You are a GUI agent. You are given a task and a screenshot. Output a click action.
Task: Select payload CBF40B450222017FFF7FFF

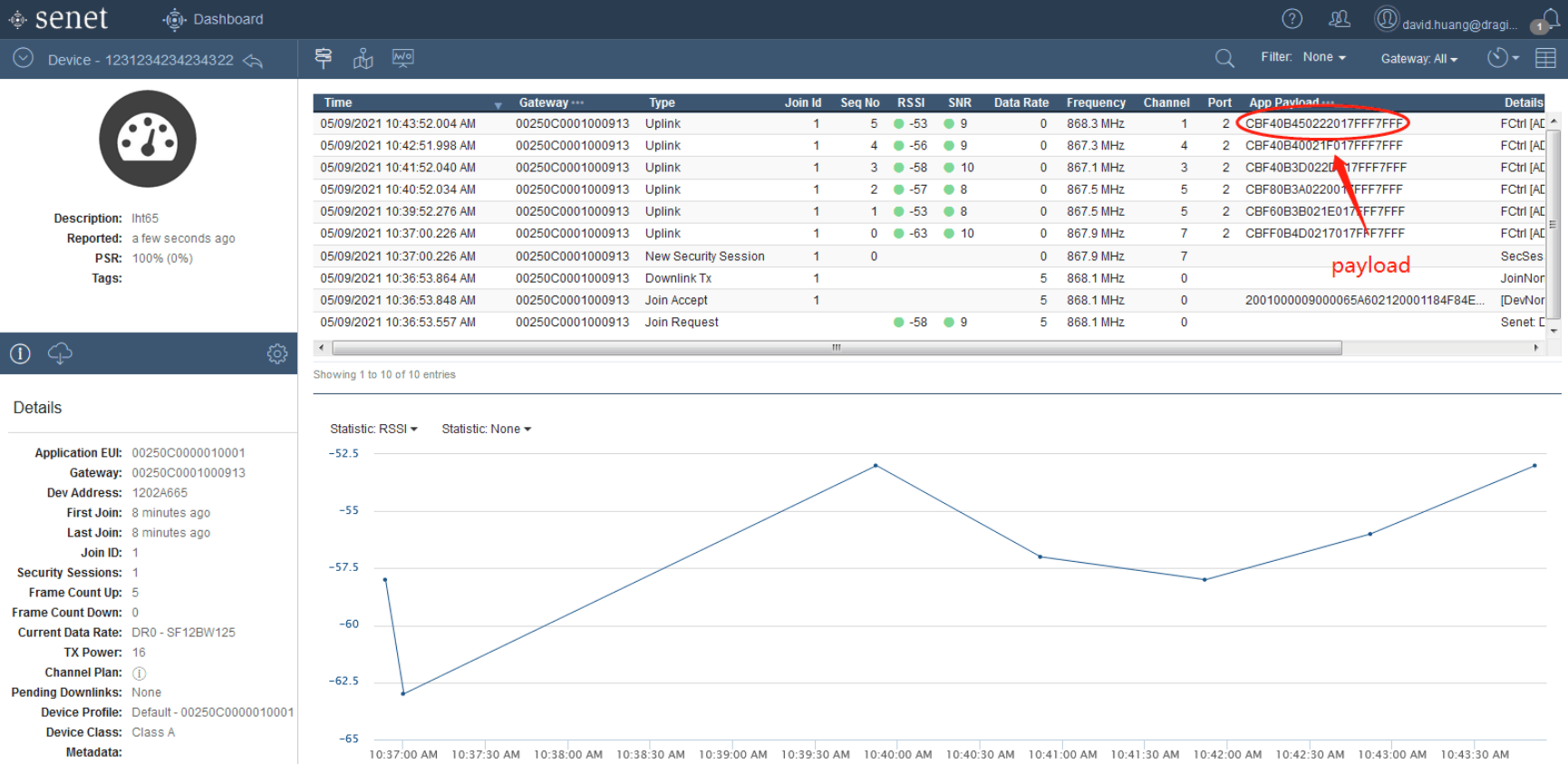tap(1324, 123)
